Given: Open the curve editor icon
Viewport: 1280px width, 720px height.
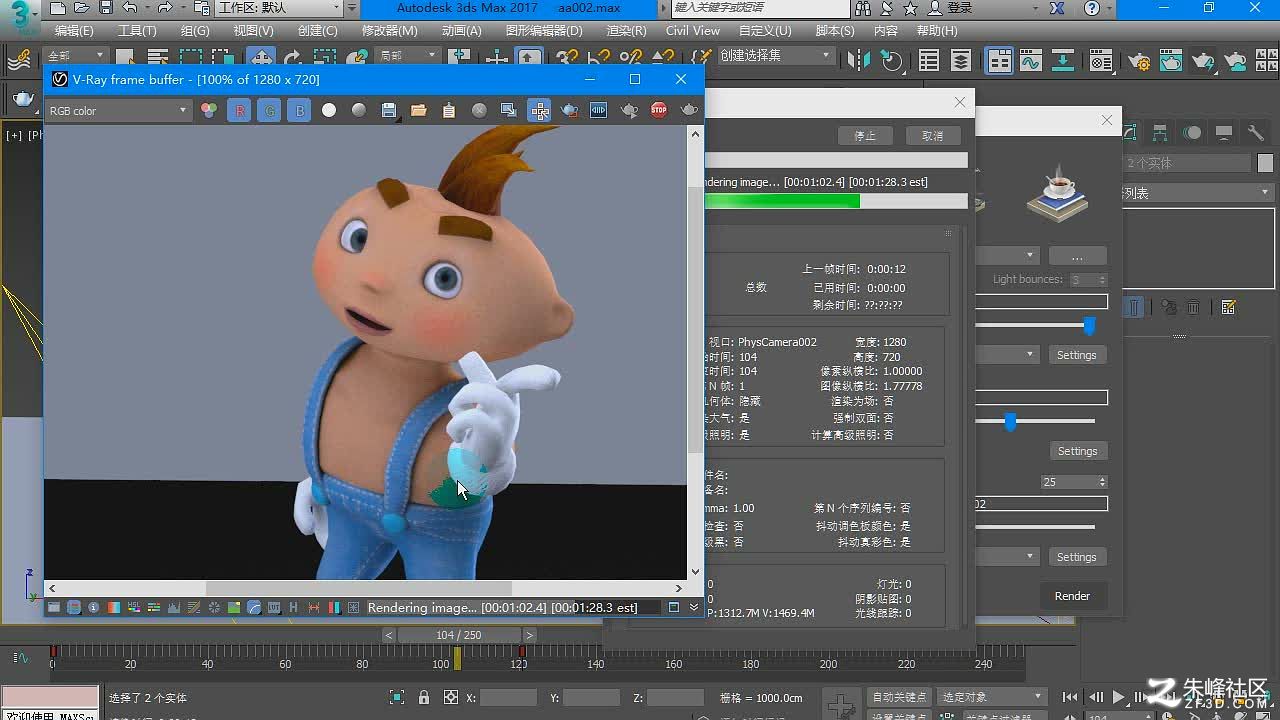Looking at the screenshot, I should tap(1031, 60).
